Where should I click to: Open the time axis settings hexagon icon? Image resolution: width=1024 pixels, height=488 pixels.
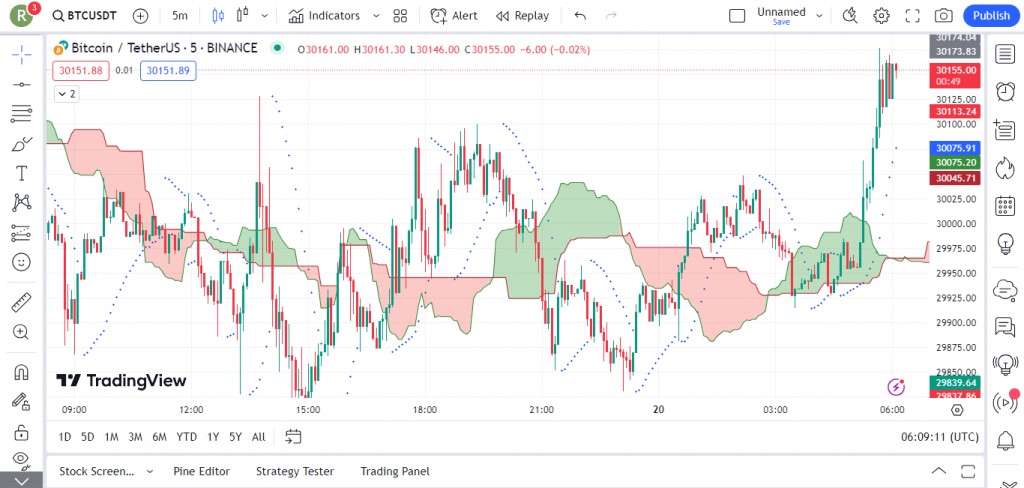click(957, 410)
